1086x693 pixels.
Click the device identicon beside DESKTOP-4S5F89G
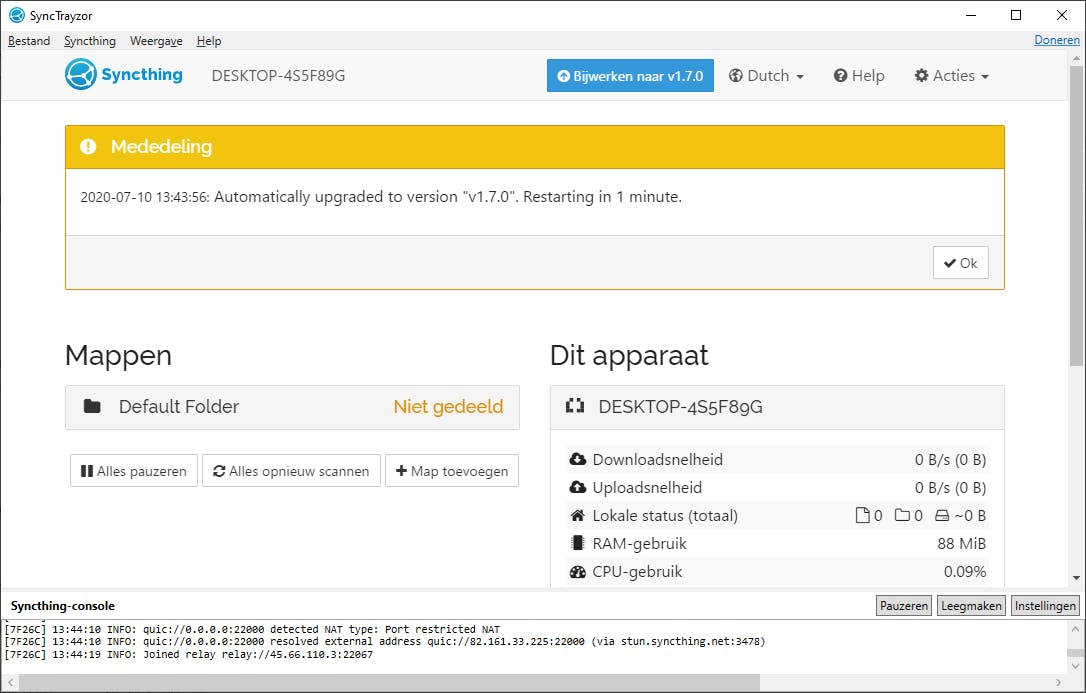pos(575,406)
